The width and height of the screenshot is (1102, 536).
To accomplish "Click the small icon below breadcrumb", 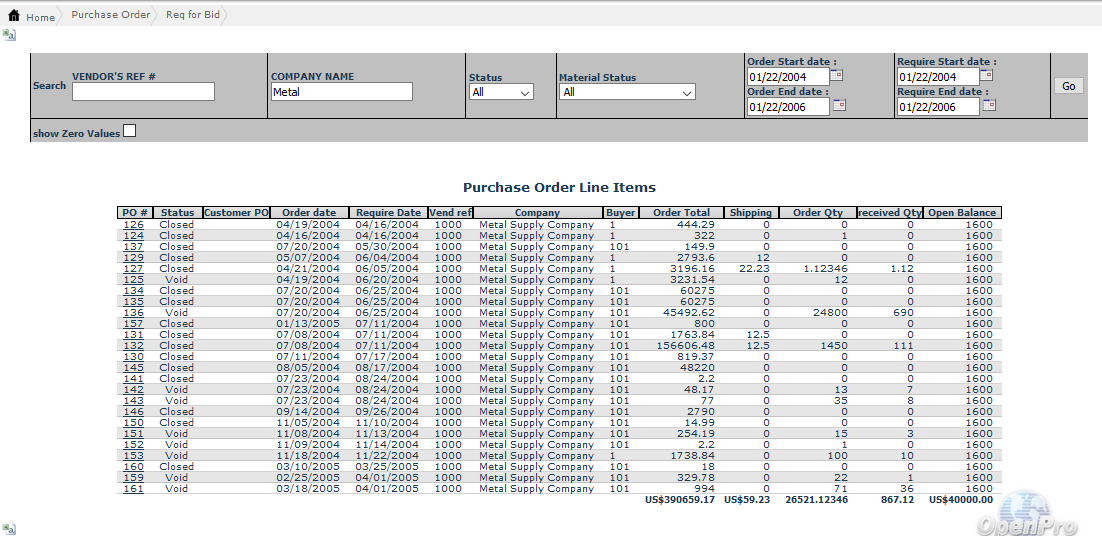I will tap(9, 35).
